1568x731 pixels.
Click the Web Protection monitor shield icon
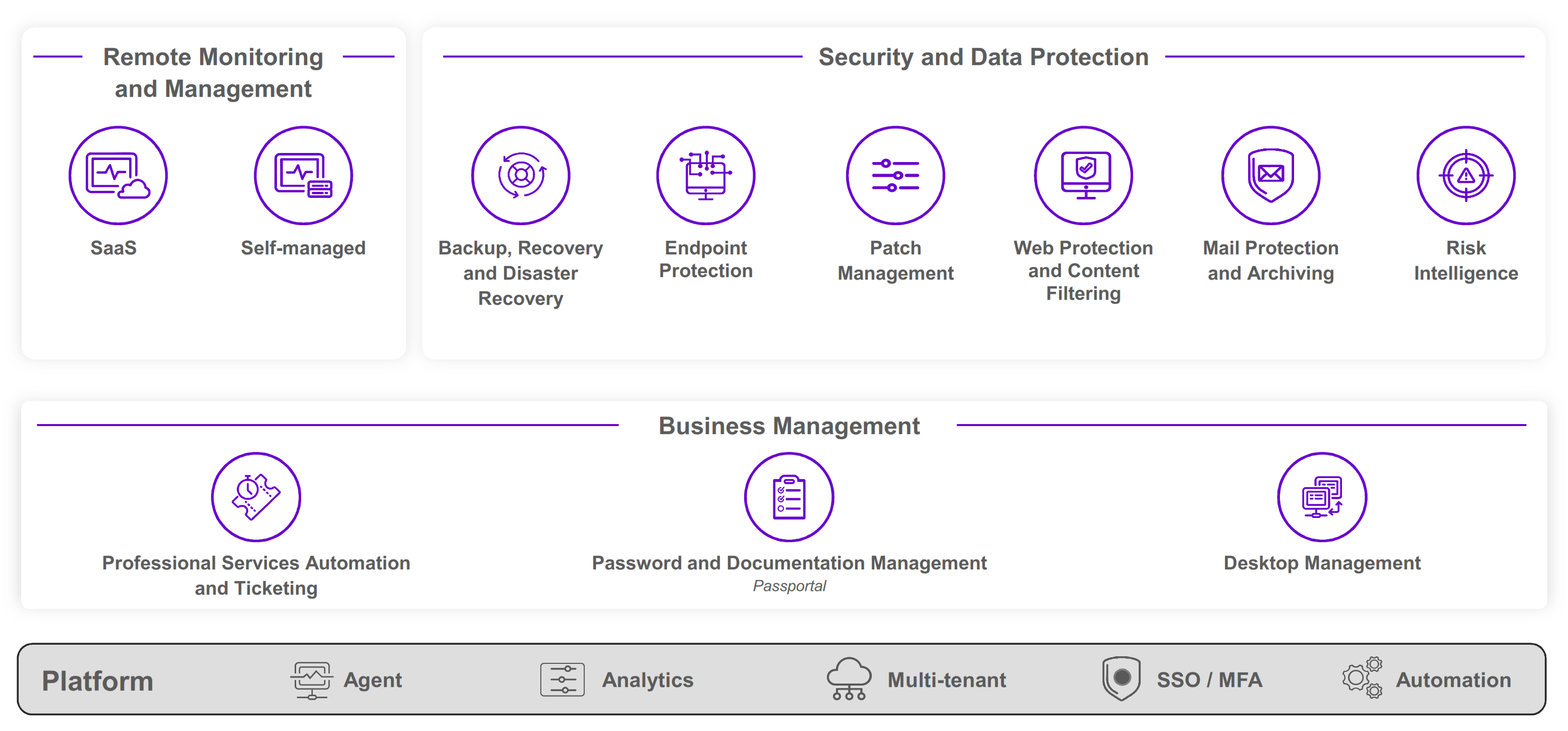pos(1084,176)
